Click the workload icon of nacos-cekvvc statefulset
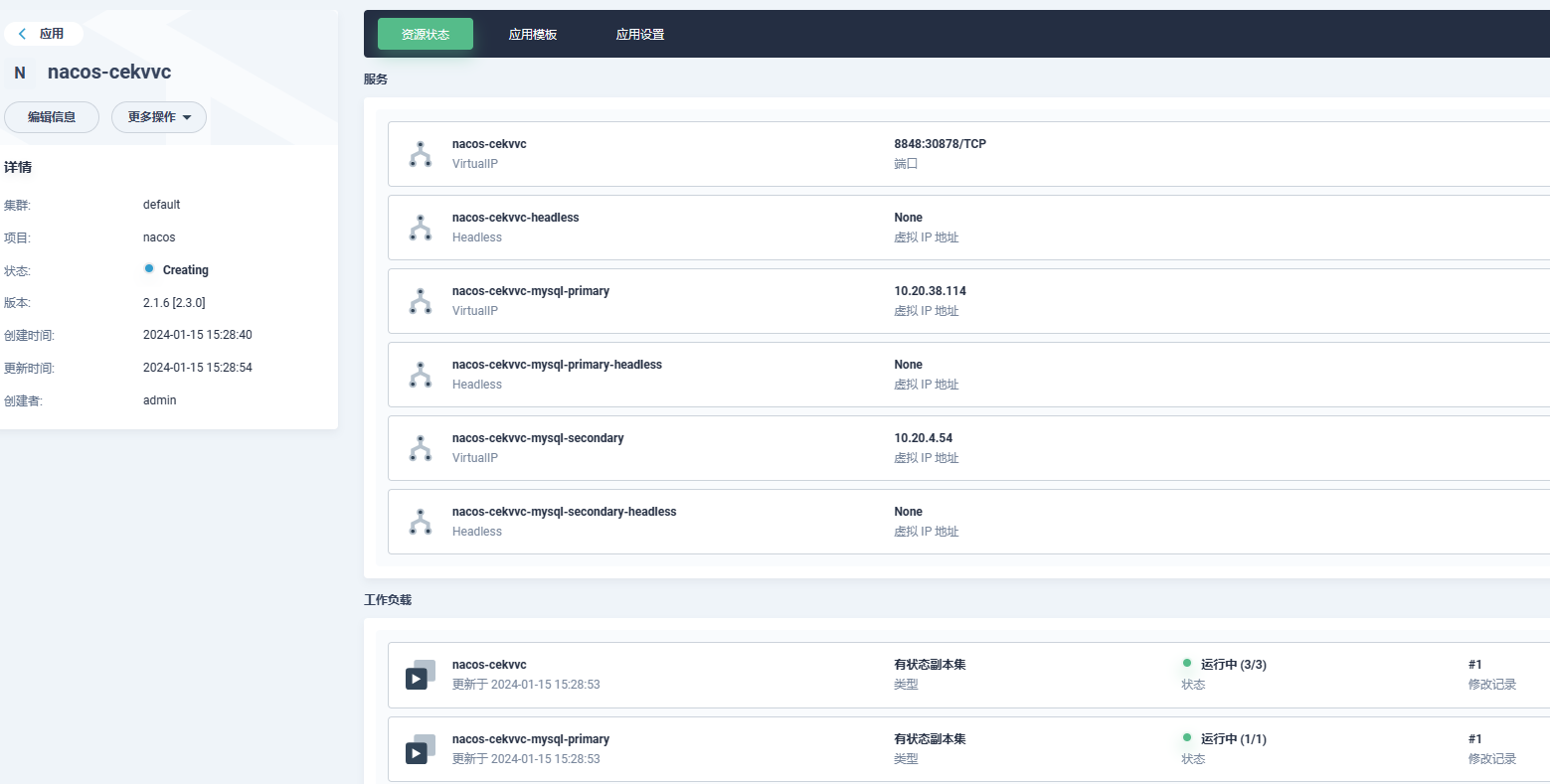The height and width of the screenshot is (784, 1550). pyautogui.click(x=421, y=675)
